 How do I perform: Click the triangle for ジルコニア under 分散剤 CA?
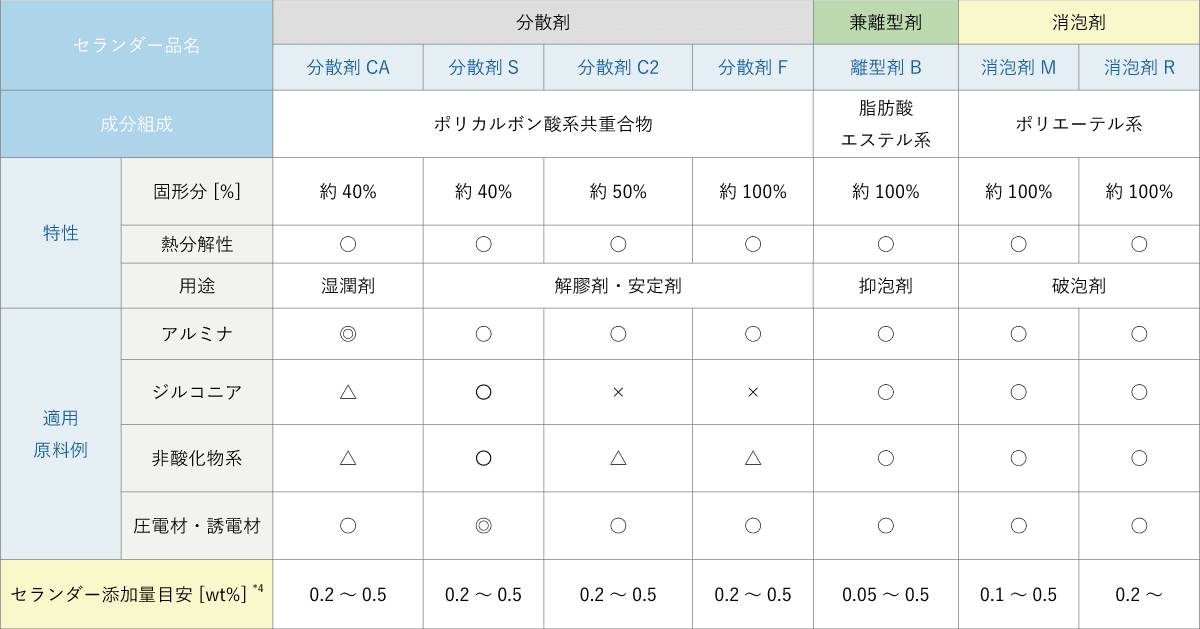[x=348, y=392]
